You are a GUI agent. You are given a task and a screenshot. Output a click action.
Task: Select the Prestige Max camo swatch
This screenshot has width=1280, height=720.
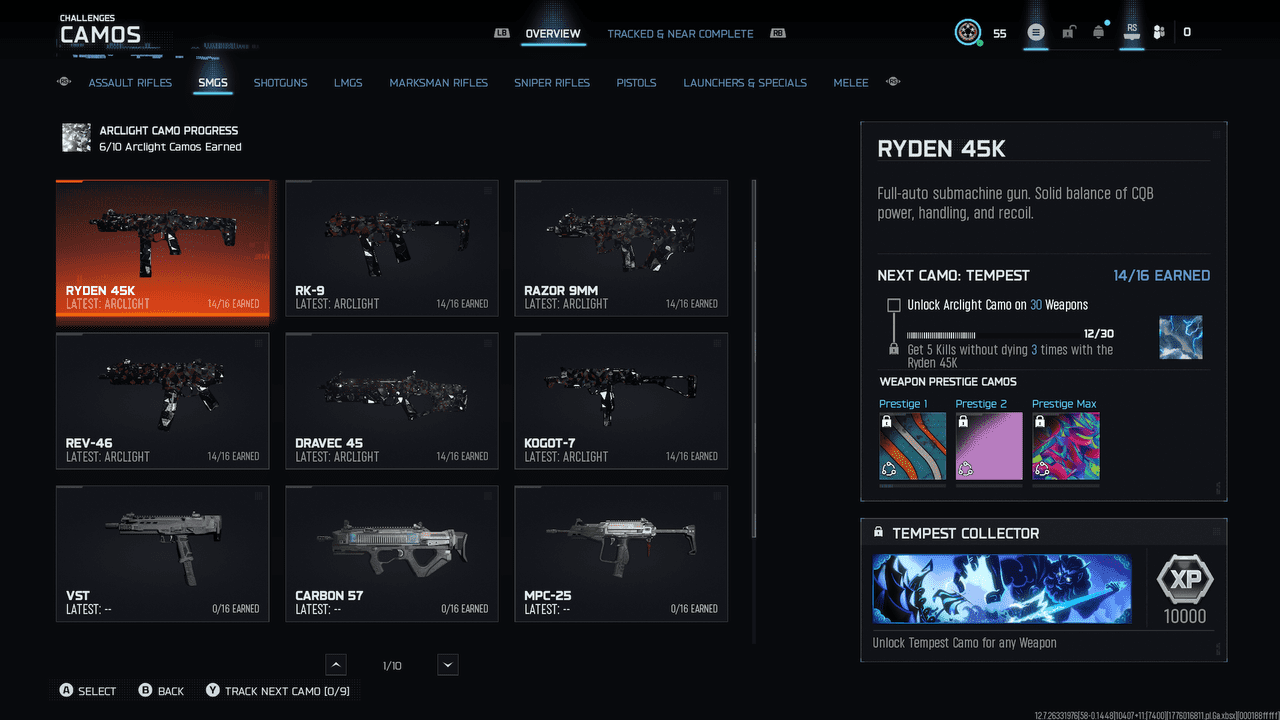1065,446
